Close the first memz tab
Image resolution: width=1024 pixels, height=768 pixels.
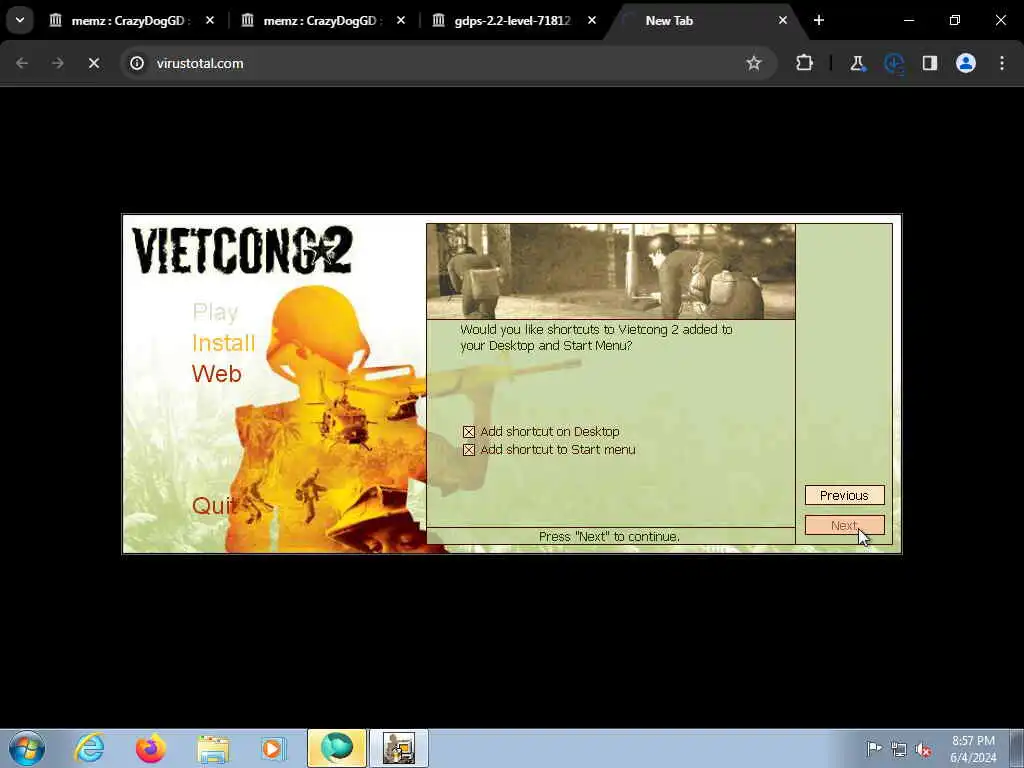pyautogui.click(x=210, y=21)
